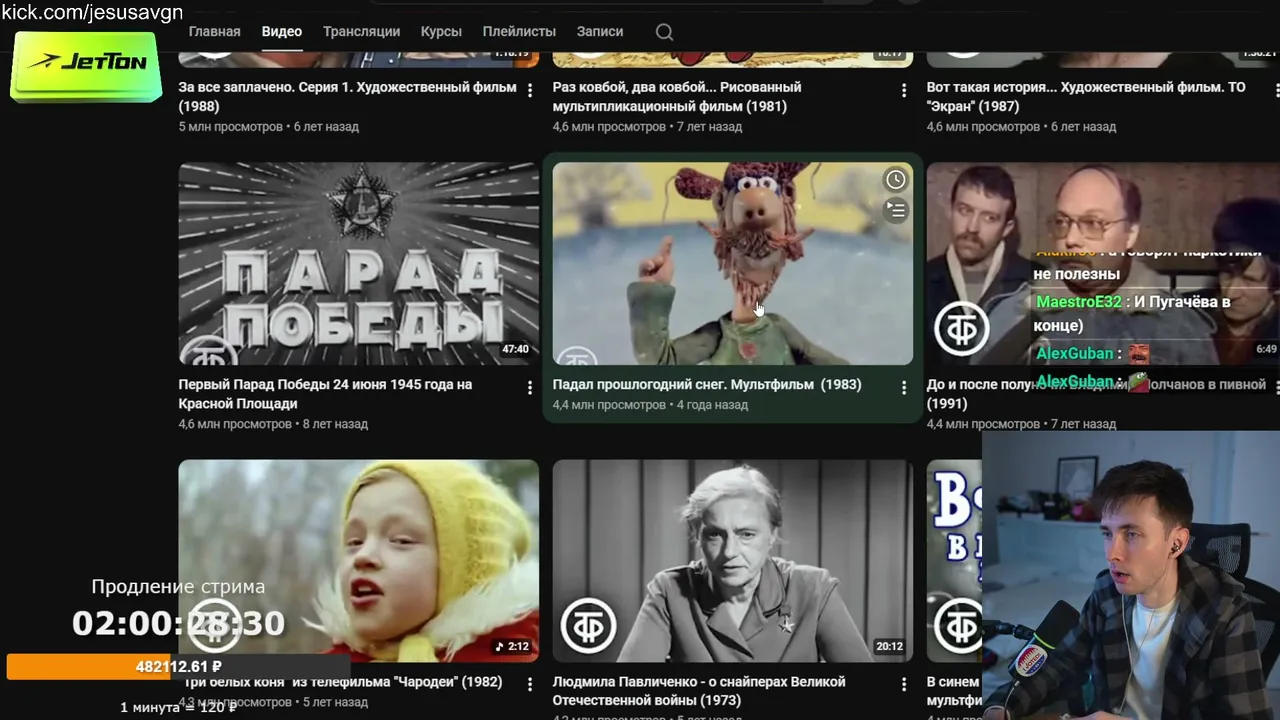Play the thumbnail of girl in yellow hat
The height and width of the screenshot is (720, 1280).
(x=358, y=560)
